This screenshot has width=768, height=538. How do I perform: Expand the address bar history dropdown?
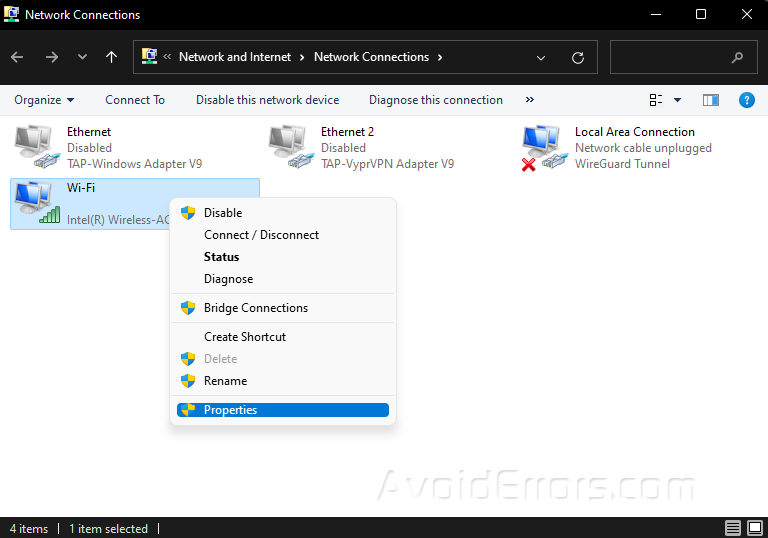pos(541,58)
